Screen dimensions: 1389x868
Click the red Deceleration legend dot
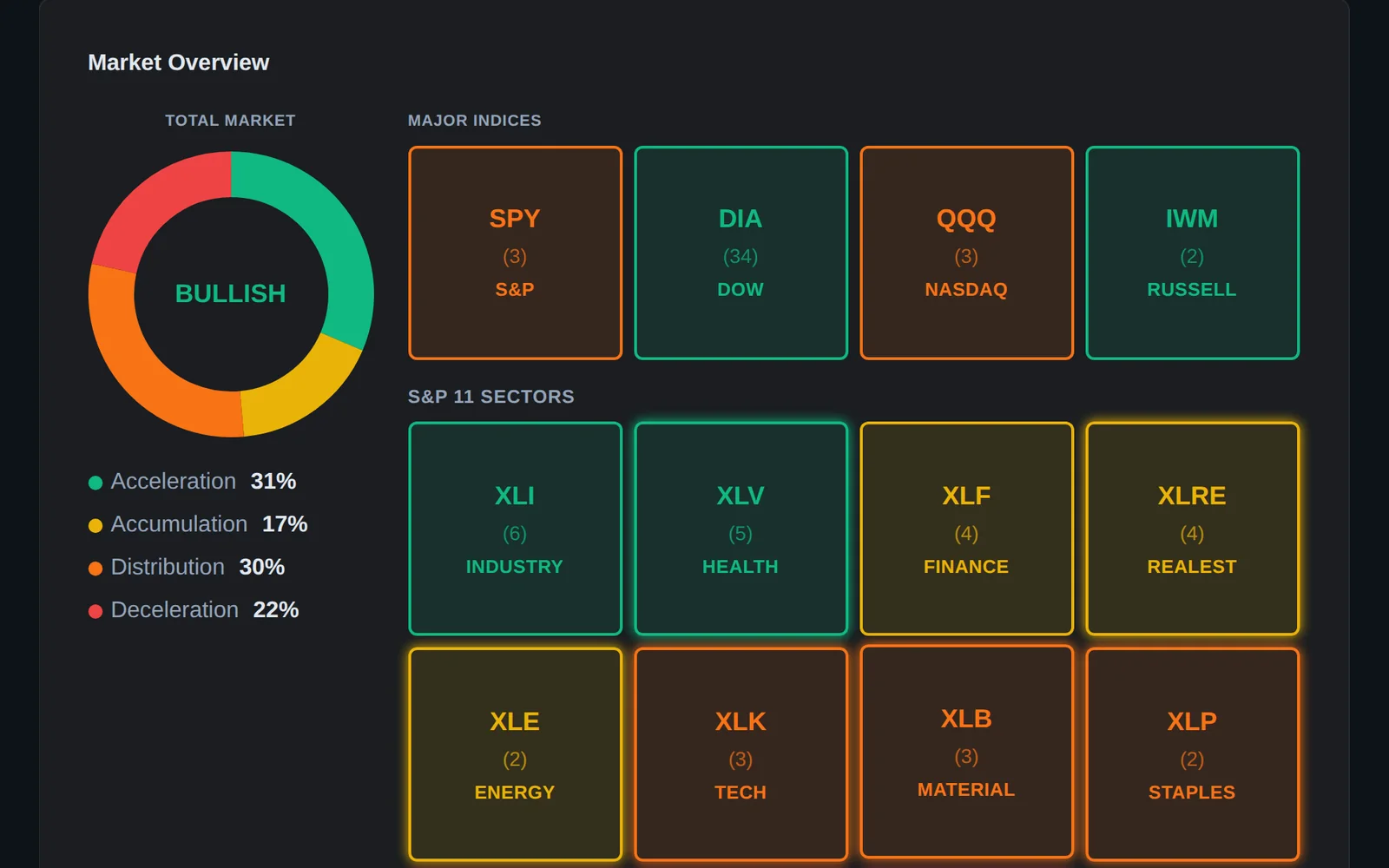(x=95, y=611)
